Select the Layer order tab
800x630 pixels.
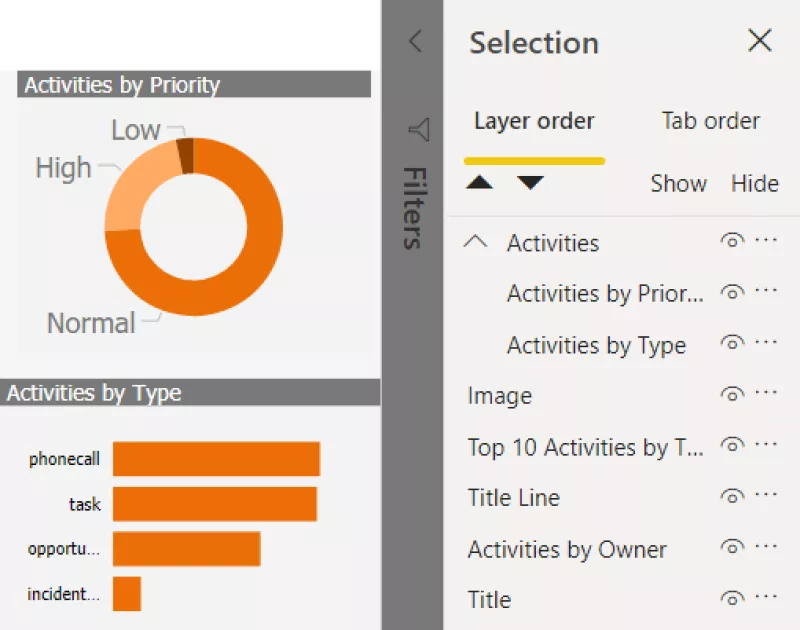(x=534, y=121)
